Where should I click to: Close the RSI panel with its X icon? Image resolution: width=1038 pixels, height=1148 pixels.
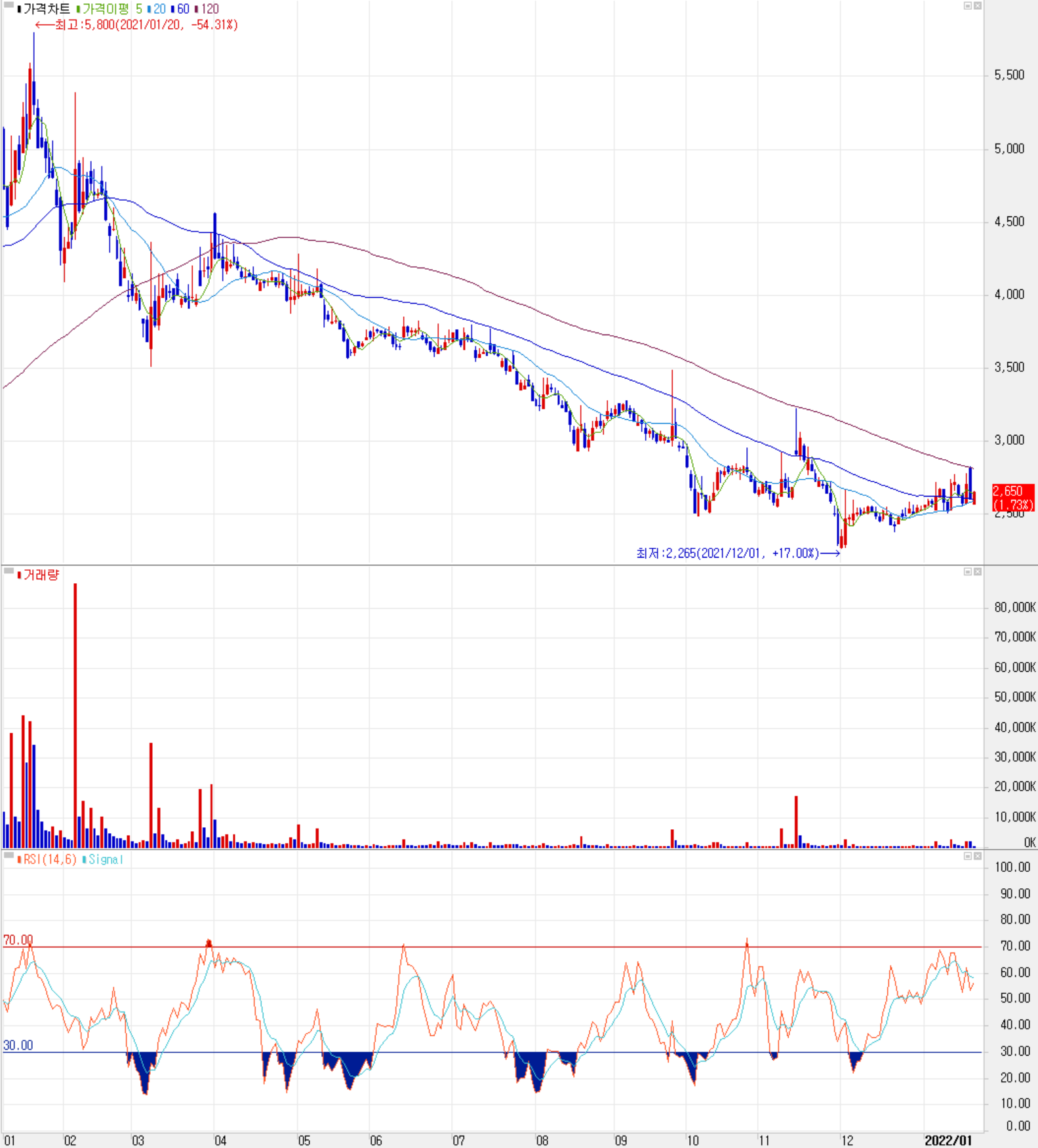977,856
